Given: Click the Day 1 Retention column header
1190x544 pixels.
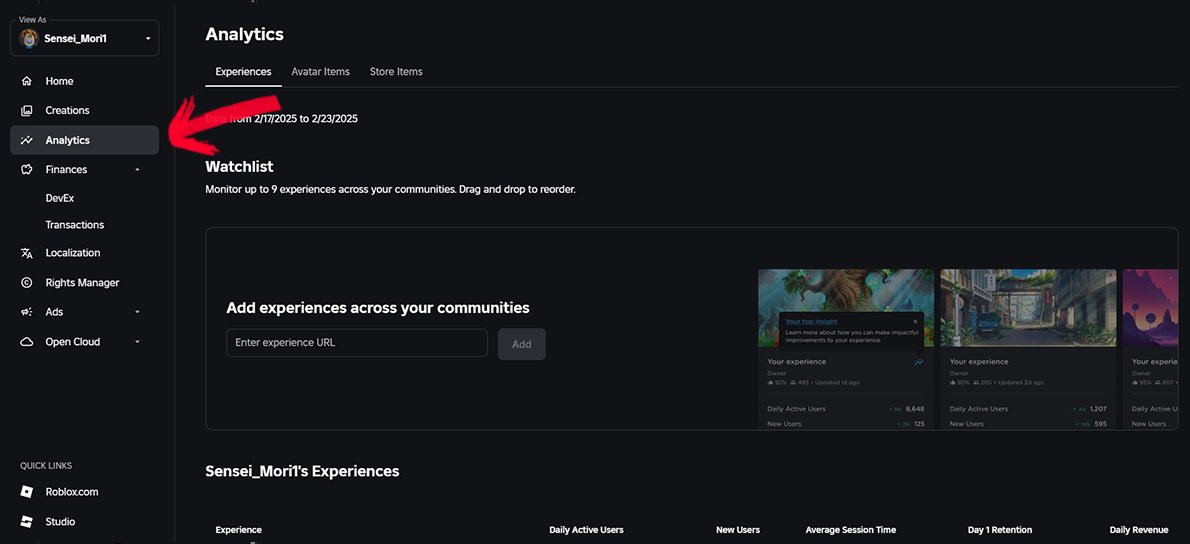Looking at the screenshot, I should (x=1000, y=530).
